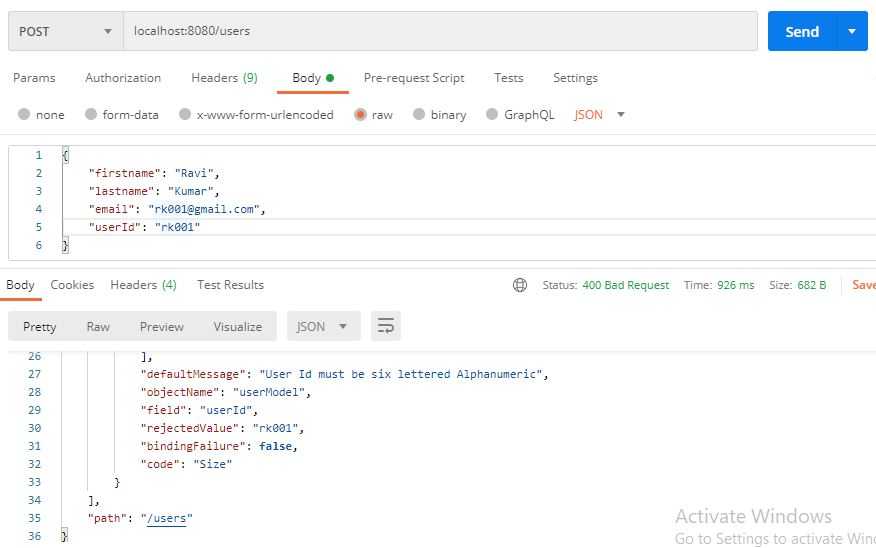Open the response Headers (4) tab
Screen dimensions: 876x548
tap(144, 285)
